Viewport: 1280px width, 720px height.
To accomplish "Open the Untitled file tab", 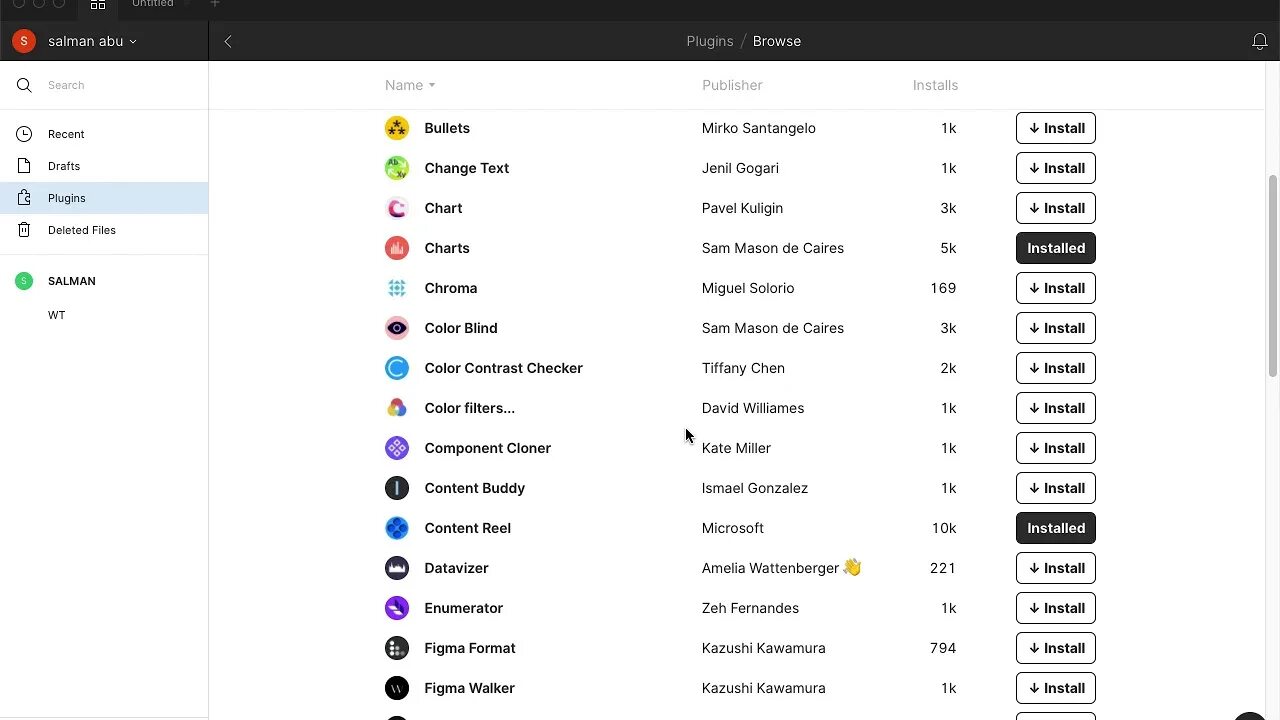I will click(153, 4).
